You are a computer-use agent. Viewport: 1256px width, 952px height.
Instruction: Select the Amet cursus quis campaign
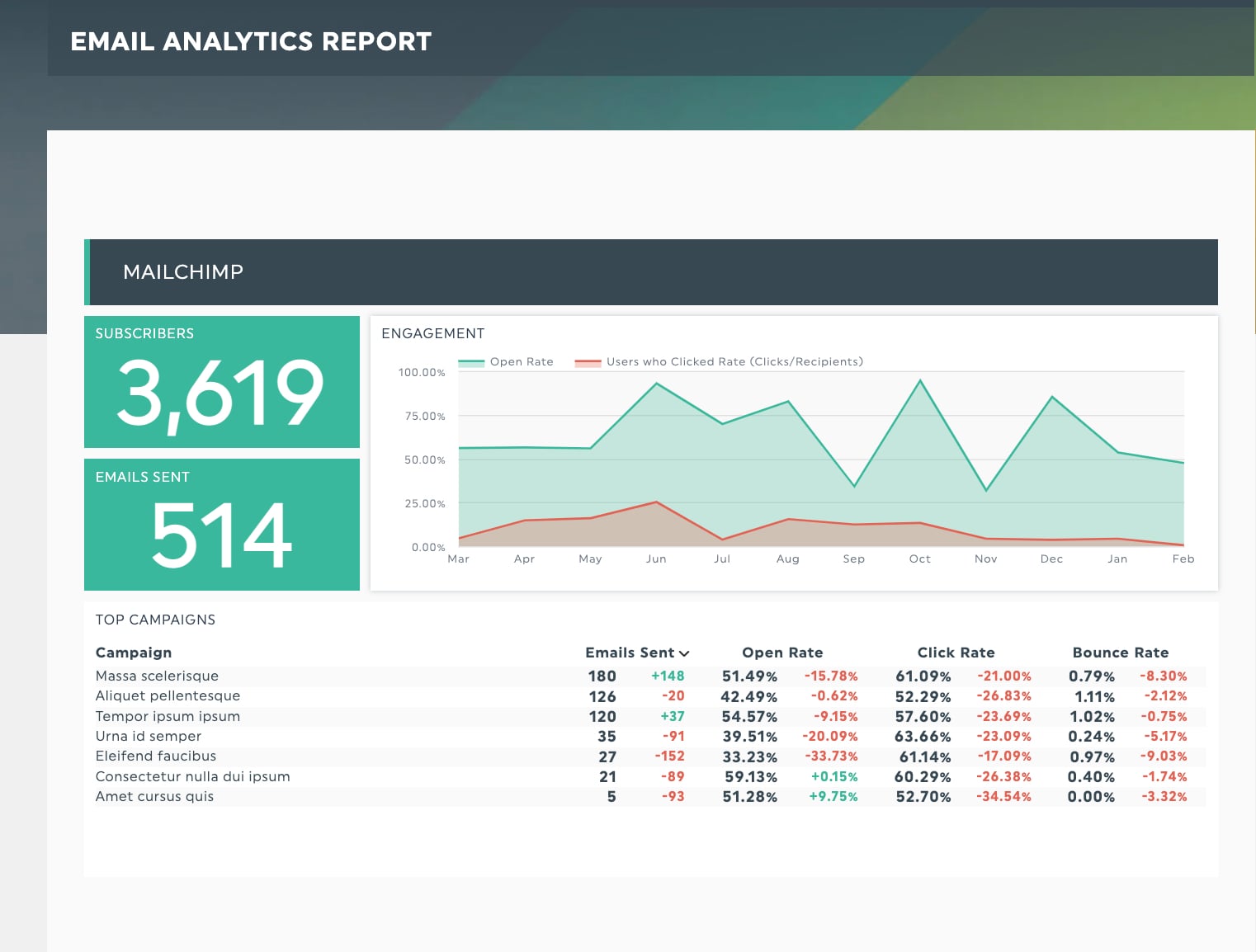[x=154, y=796]
